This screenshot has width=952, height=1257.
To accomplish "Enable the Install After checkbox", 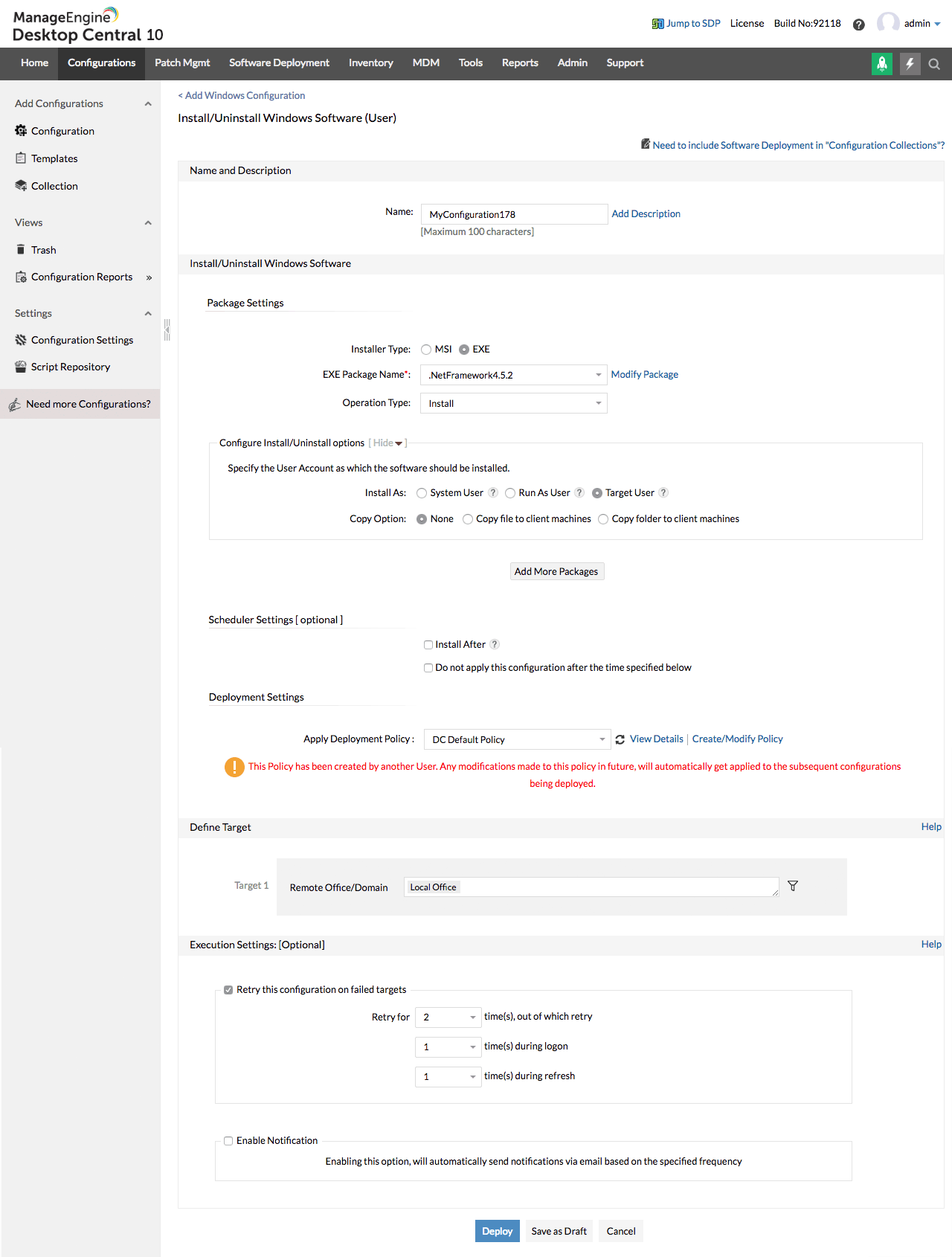I will [x=428, y=645].
